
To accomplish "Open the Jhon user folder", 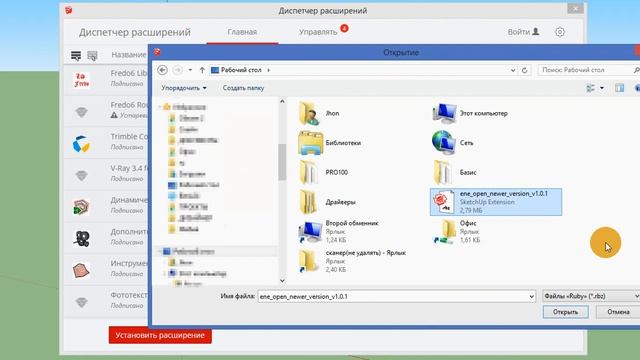I will (320, 113).
